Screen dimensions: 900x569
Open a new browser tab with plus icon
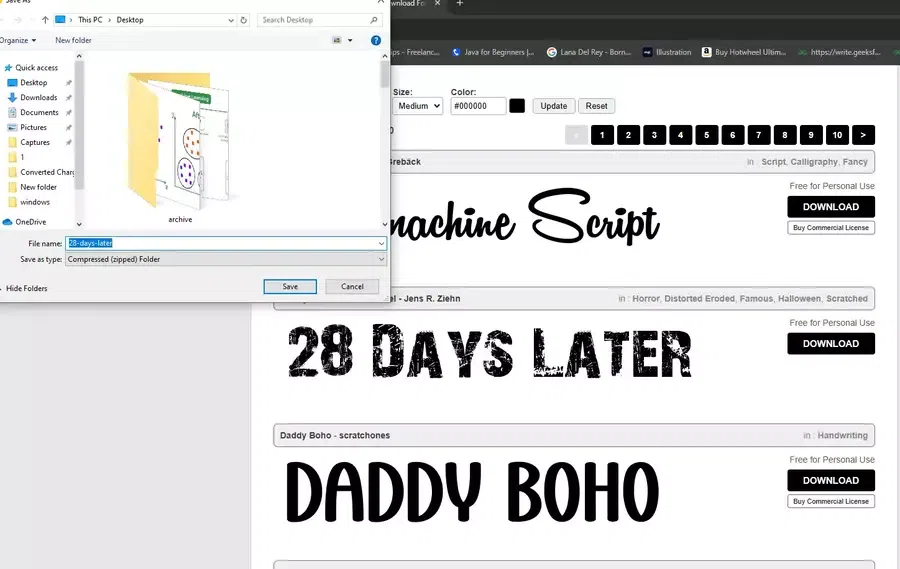(x=459, y=3)
